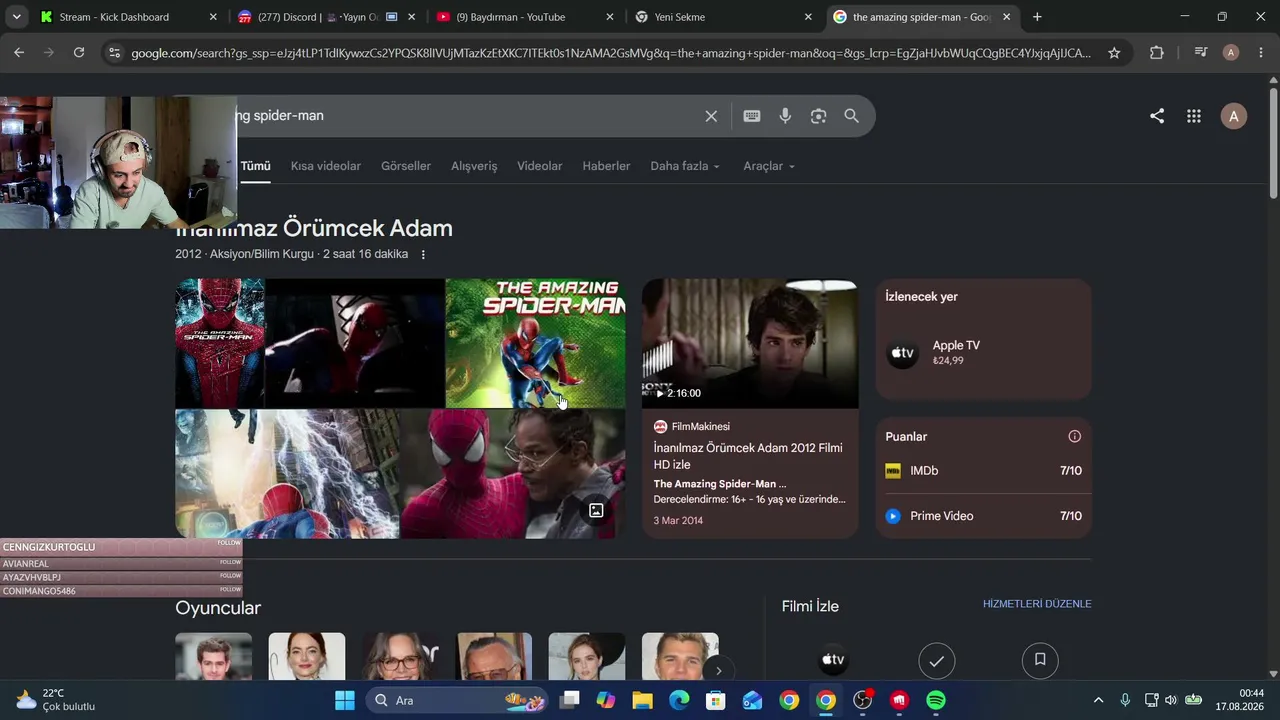Image resolution: width=1280 pixels, height=720 pixels.
Task: Open the Prime Video rating row
Action: (x=984, y=517)
